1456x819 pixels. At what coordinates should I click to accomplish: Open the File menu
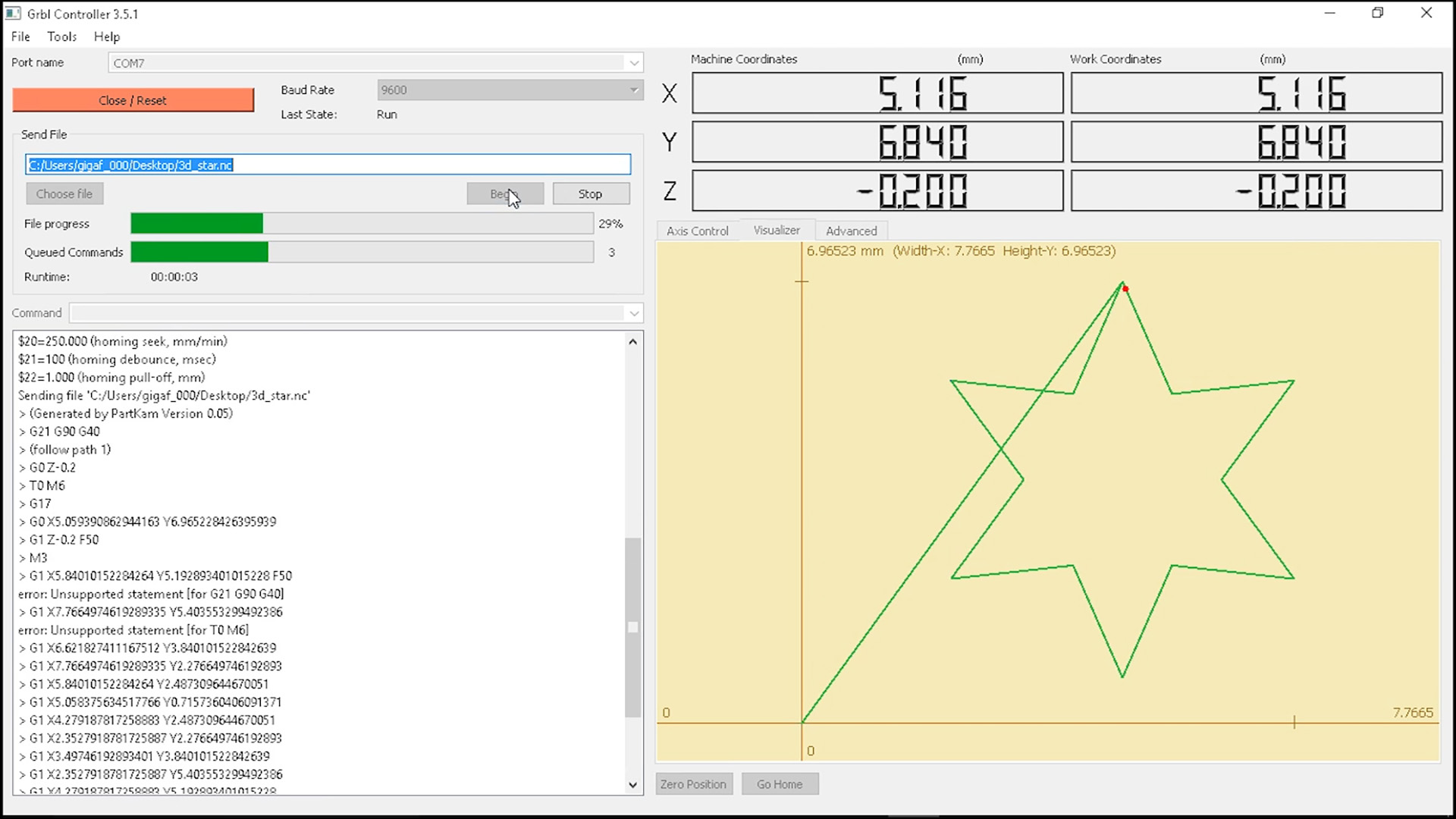point(20,36)
